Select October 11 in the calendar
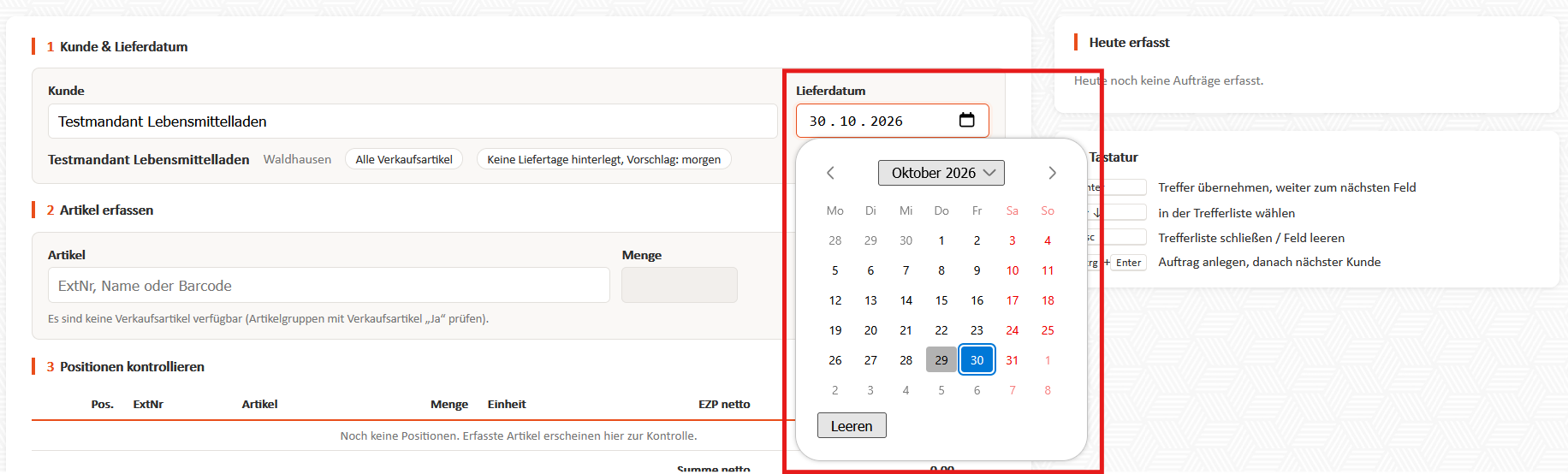The image size is (1568, 474). coord(1048,270)
